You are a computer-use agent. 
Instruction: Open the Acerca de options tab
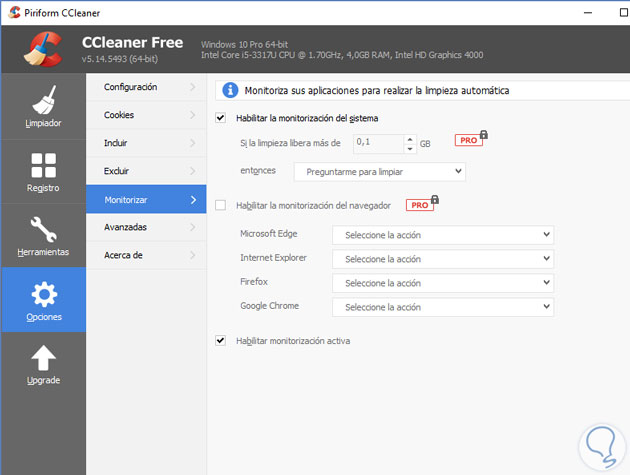(x=146, y=255)
